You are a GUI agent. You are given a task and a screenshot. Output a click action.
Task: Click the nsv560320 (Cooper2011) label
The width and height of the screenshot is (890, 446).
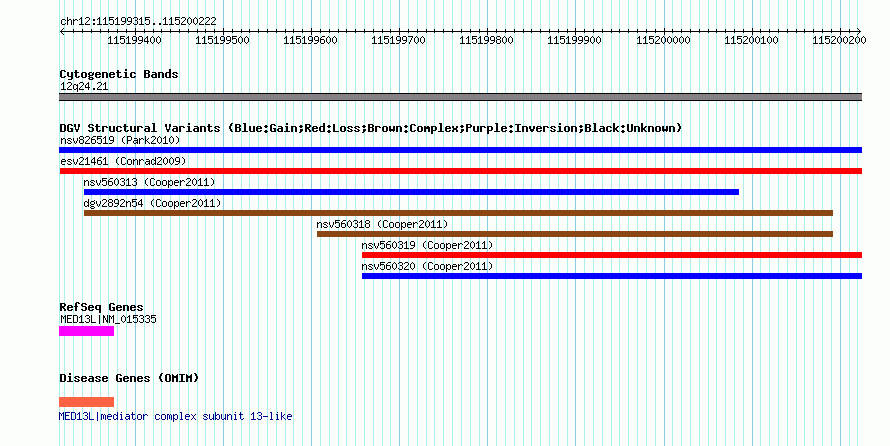tap(427, 266)
